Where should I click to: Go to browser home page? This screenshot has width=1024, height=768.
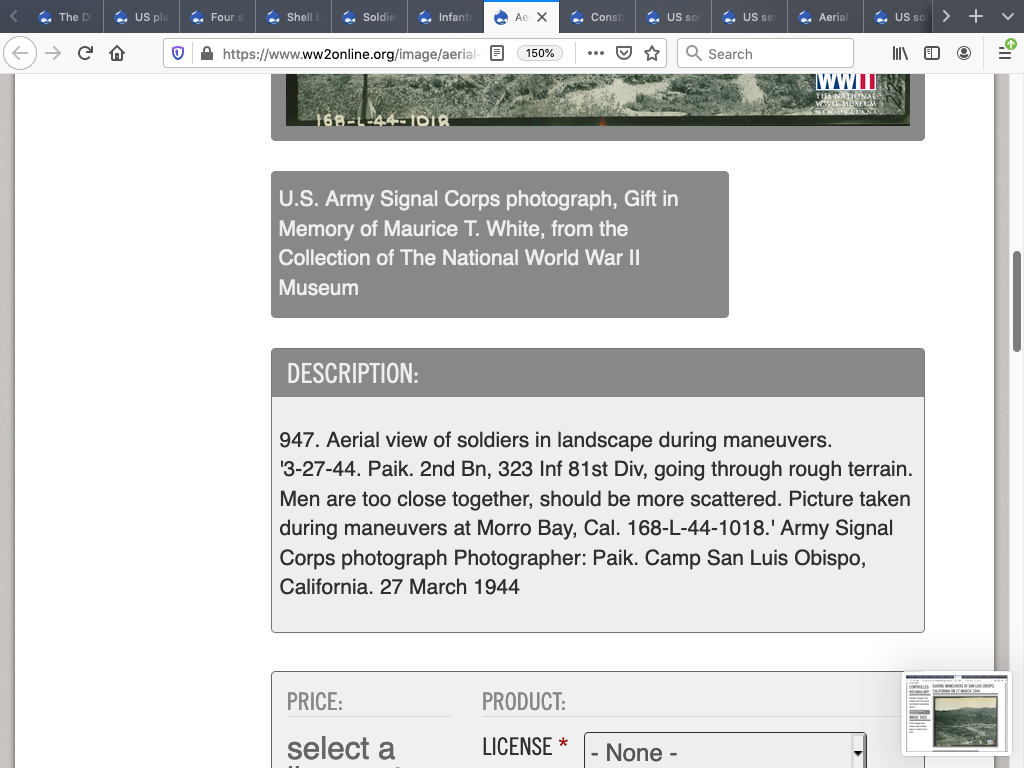pyautogui.click(x=117, y=54)
